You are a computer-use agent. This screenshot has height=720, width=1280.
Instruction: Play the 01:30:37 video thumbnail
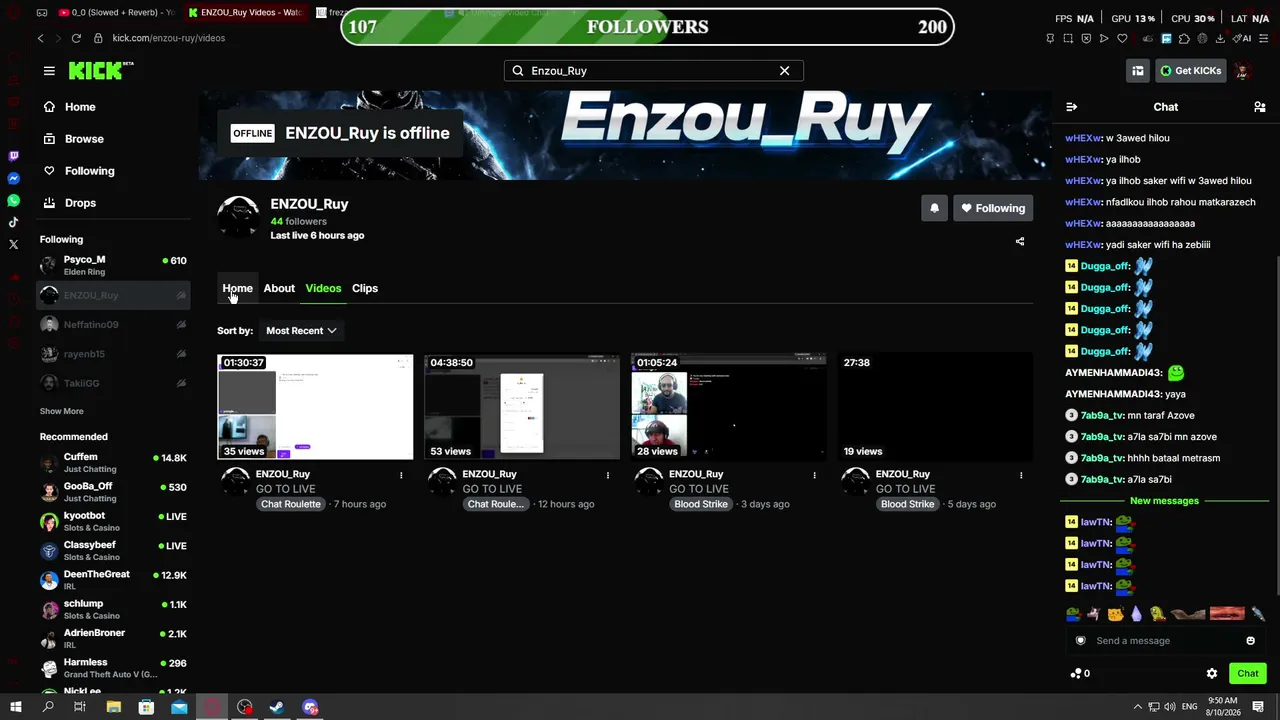(x=315, y=406)
